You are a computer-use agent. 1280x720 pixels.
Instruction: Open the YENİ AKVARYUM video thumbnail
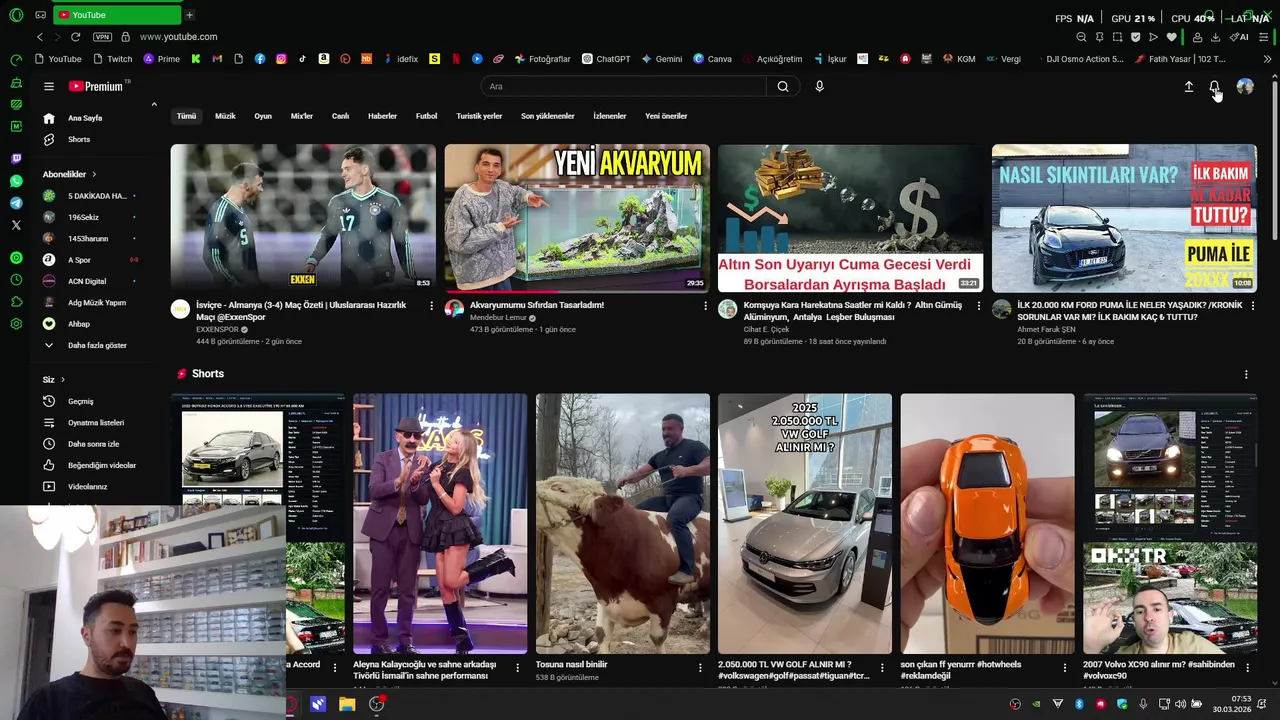[x=577, y=218]
